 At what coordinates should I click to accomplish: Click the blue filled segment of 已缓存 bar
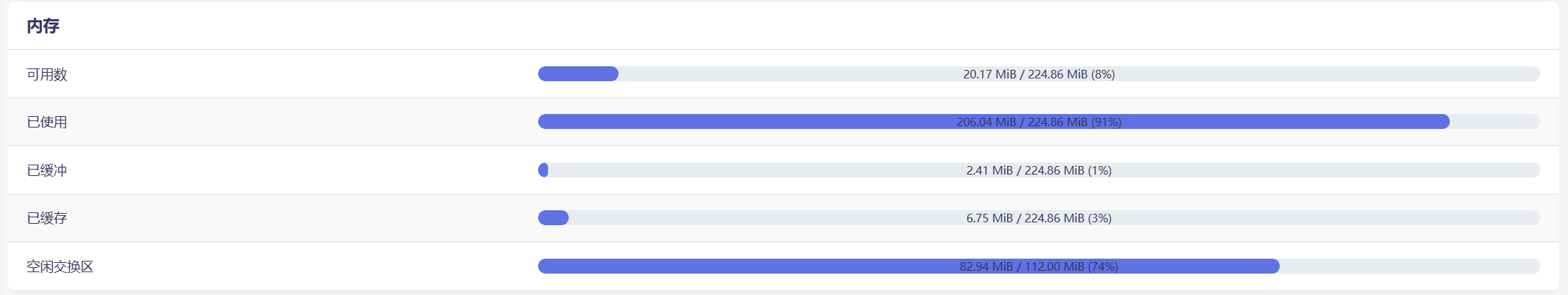point(553,218)
